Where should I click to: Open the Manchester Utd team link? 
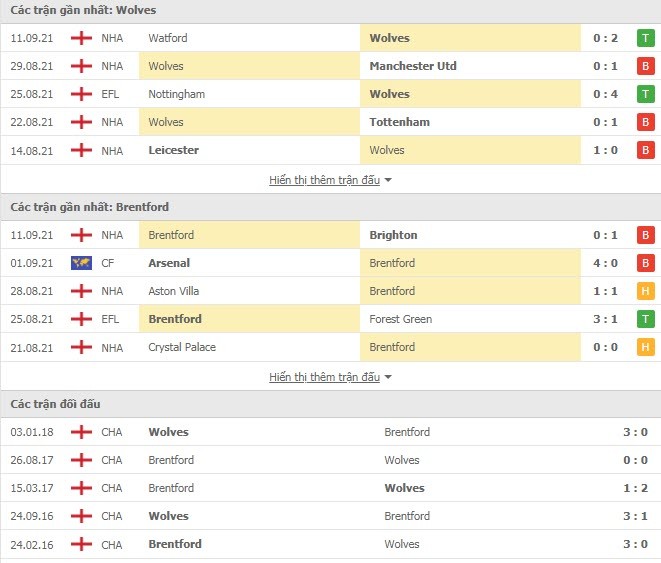tap(413, 66)
